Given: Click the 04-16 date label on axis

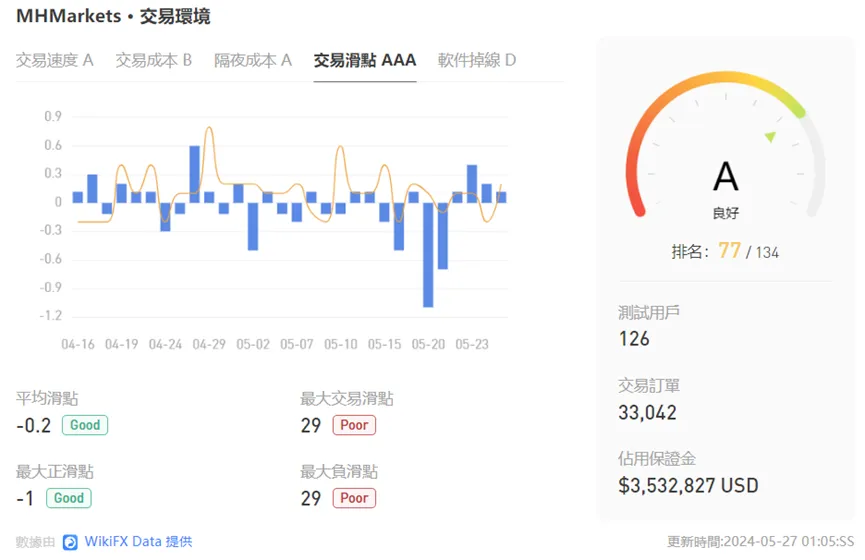Looking at the screenshot, I should [x=78, y=344].
